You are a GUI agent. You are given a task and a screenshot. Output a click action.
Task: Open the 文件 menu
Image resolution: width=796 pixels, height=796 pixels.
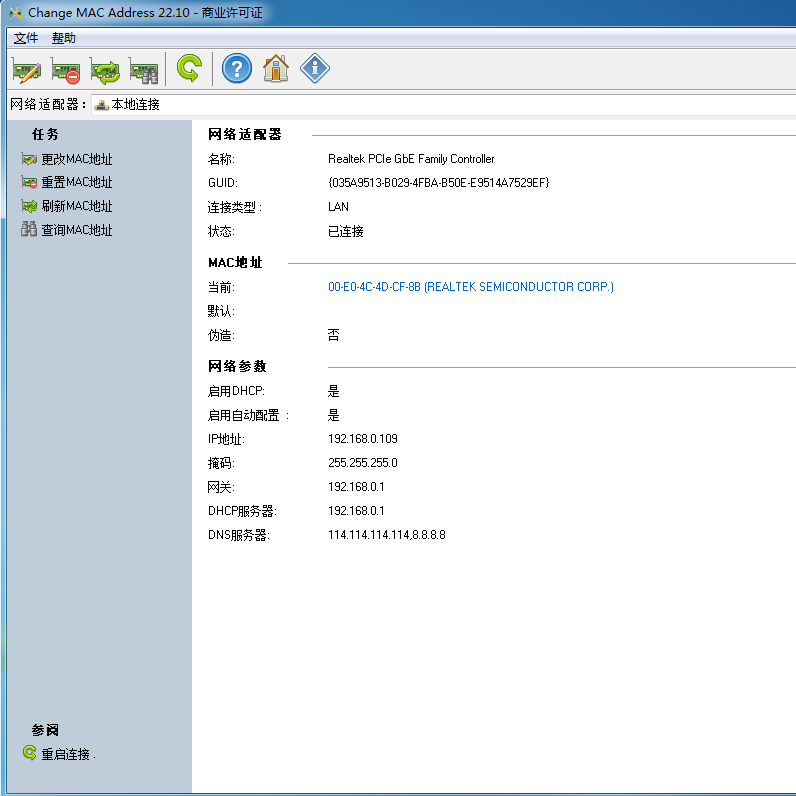(25, 38)
